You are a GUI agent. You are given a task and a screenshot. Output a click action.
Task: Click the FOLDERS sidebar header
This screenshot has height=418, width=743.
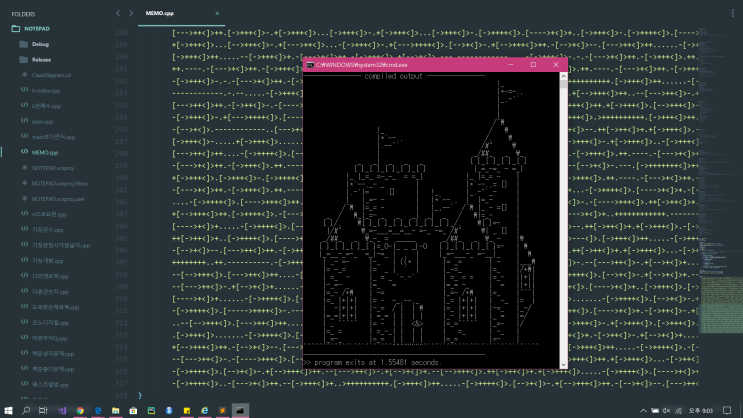23,14
